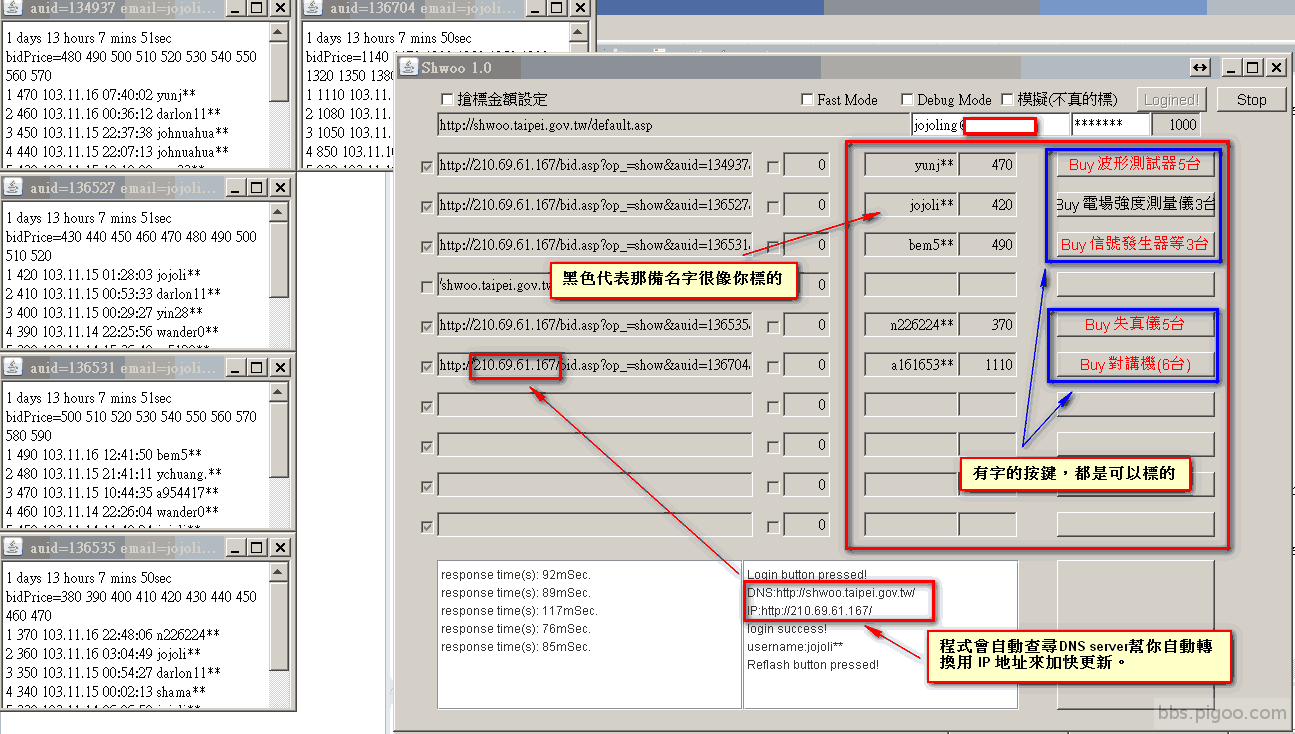Viewport: 1295px width, 734px height.
Task: Click log line 'response time(s): 92mSec.'
Action: pos(516,575)
